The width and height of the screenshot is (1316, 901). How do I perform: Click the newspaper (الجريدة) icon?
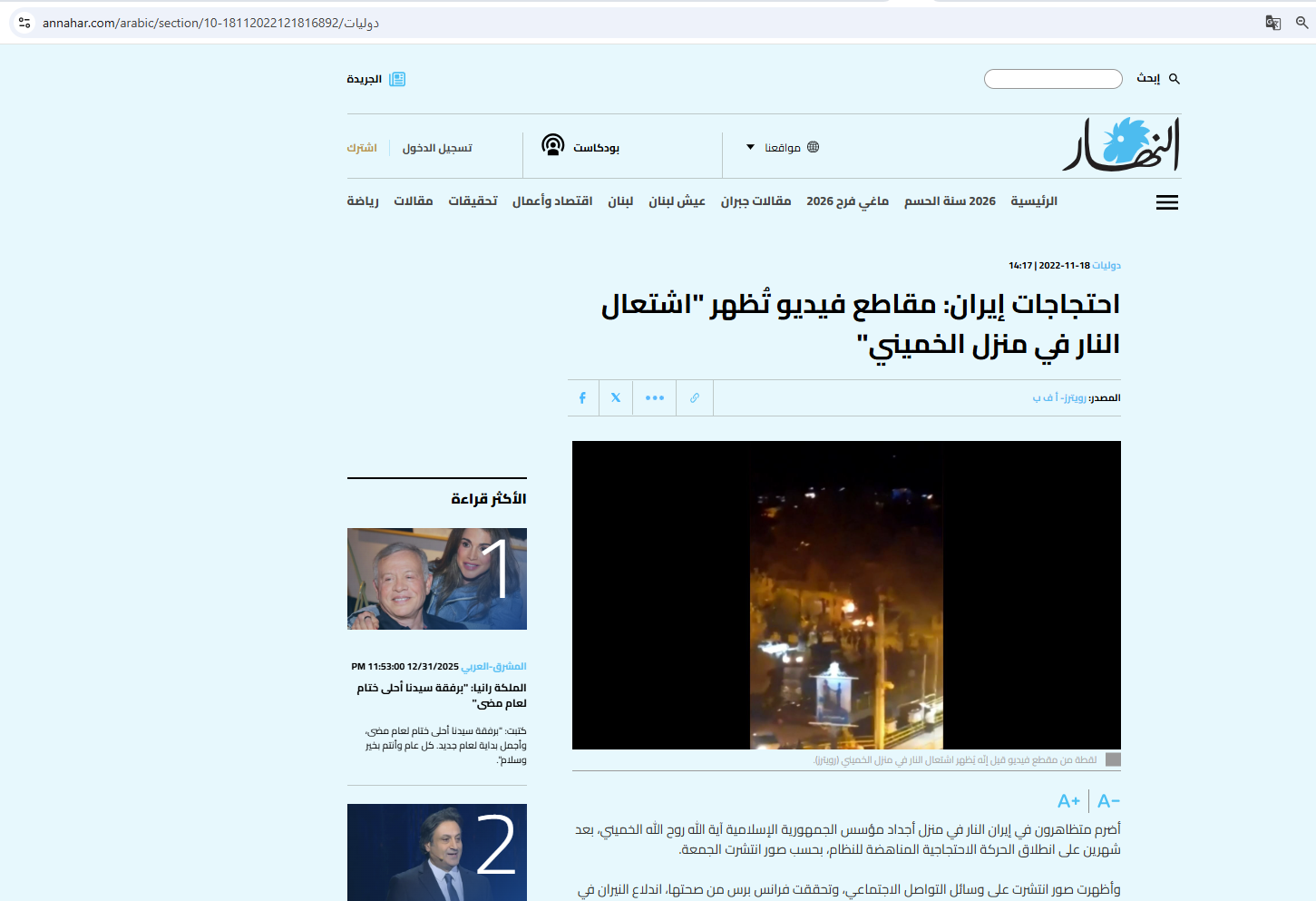[397, 80]
